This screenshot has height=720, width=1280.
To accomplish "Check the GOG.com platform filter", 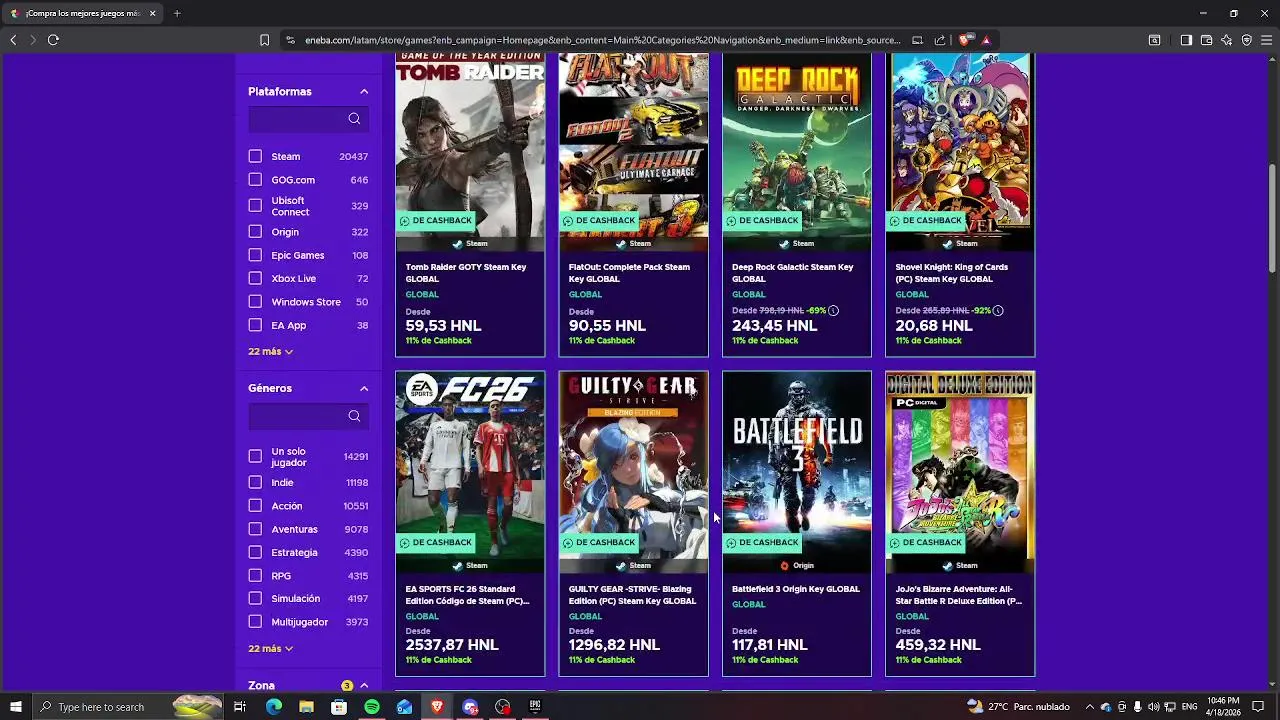I will click(x=255, y=180).
